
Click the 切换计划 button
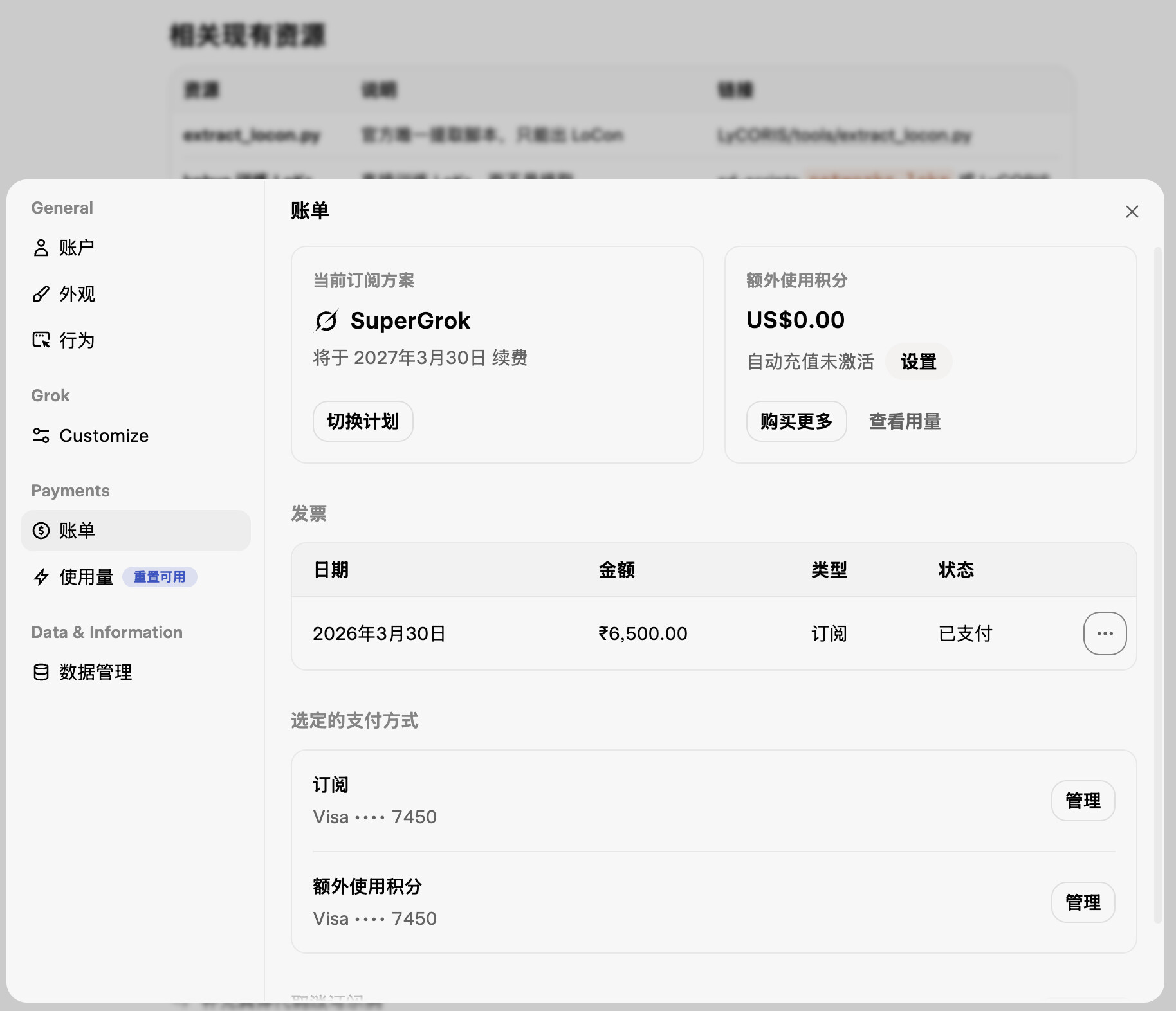point(363,421)
